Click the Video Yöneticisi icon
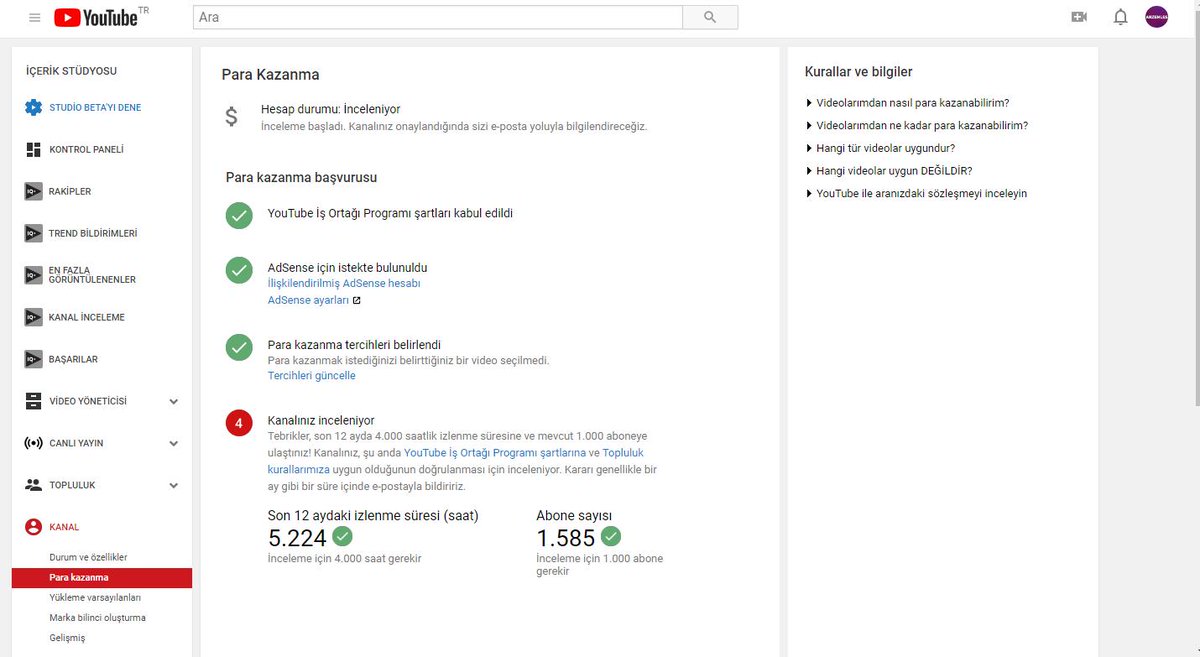 33,401
